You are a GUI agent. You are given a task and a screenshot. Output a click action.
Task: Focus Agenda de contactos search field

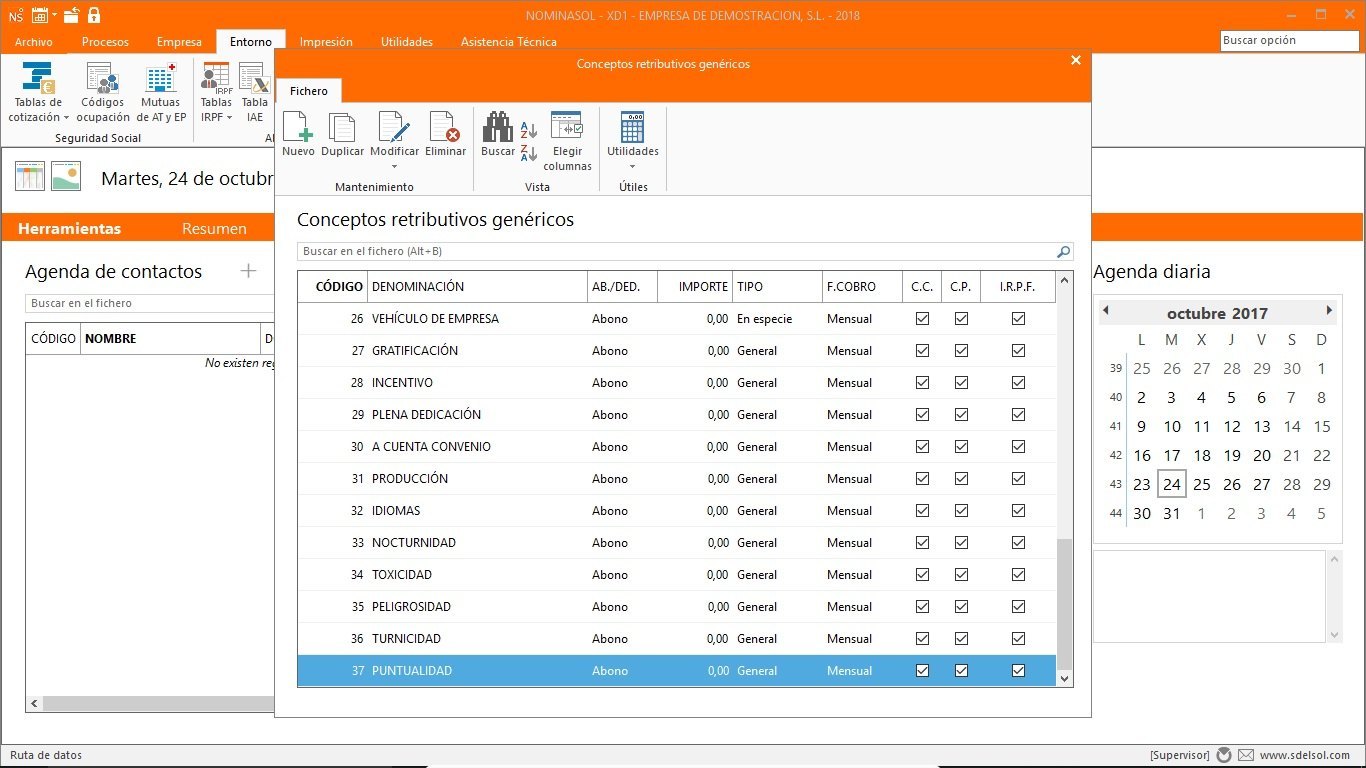pyautogui.click(x=150, y=303)
